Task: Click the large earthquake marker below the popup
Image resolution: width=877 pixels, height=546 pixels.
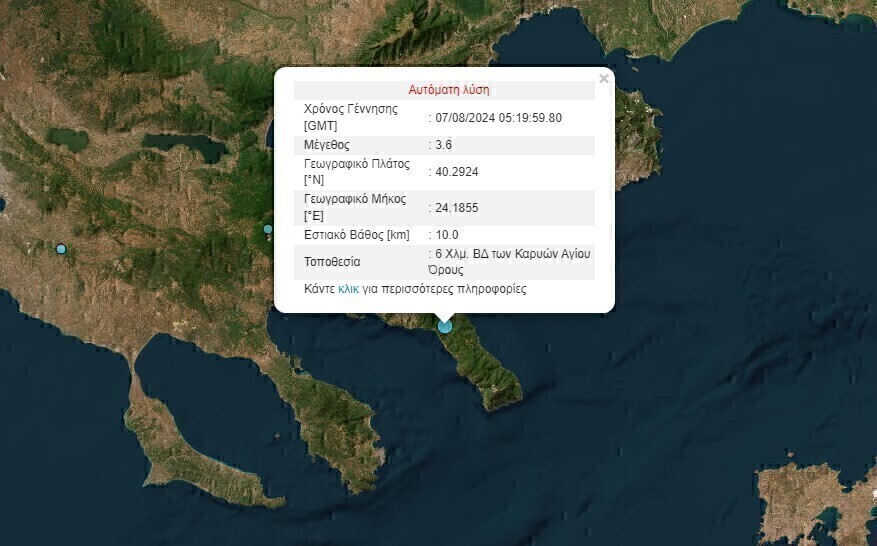Action: coord(445,326)
